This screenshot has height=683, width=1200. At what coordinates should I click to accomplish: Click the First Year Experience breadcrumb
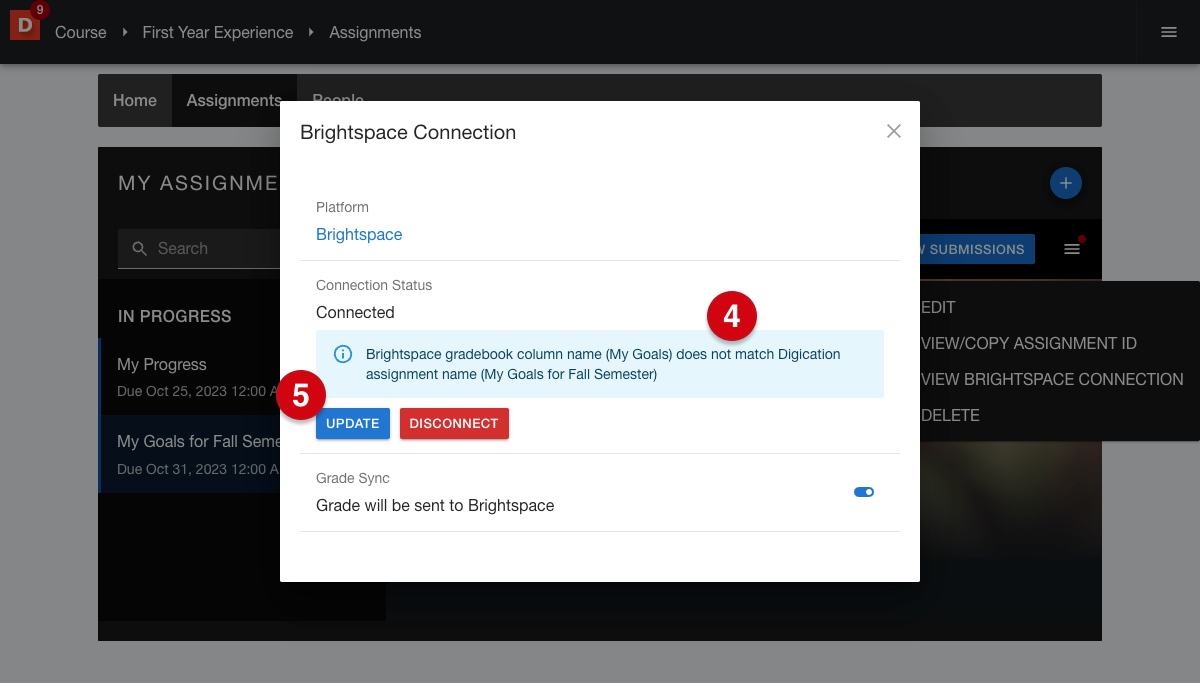[x=218, y=32]
